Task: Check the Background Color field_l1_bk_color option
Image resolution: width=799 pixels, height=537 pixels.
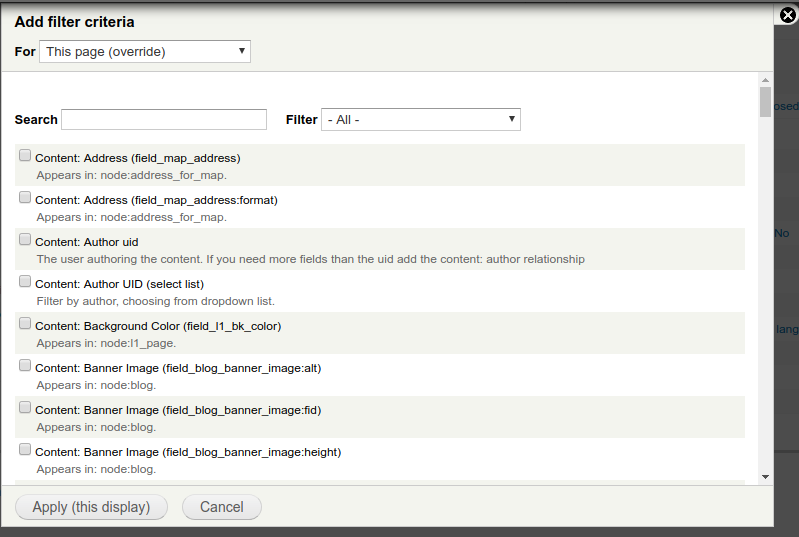Action: pos(25,324)
